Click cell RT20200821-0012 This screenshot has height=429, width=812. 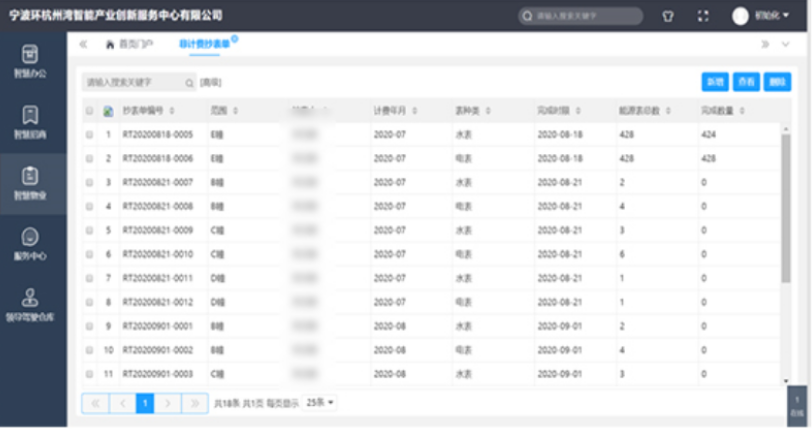158,303
